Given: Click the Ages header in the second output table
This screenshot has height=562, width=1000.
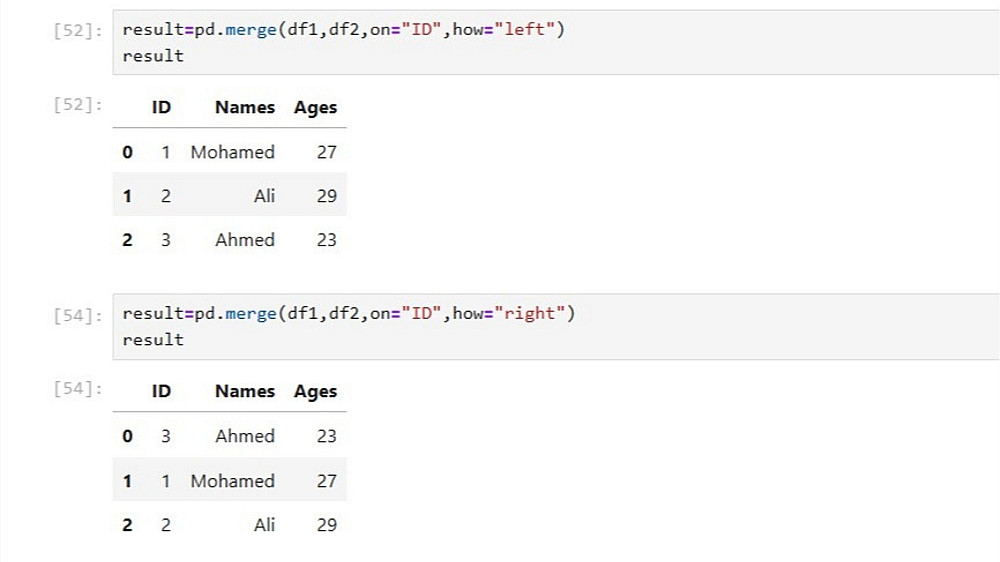Looking at the screenshot, I should coord(315,392).
